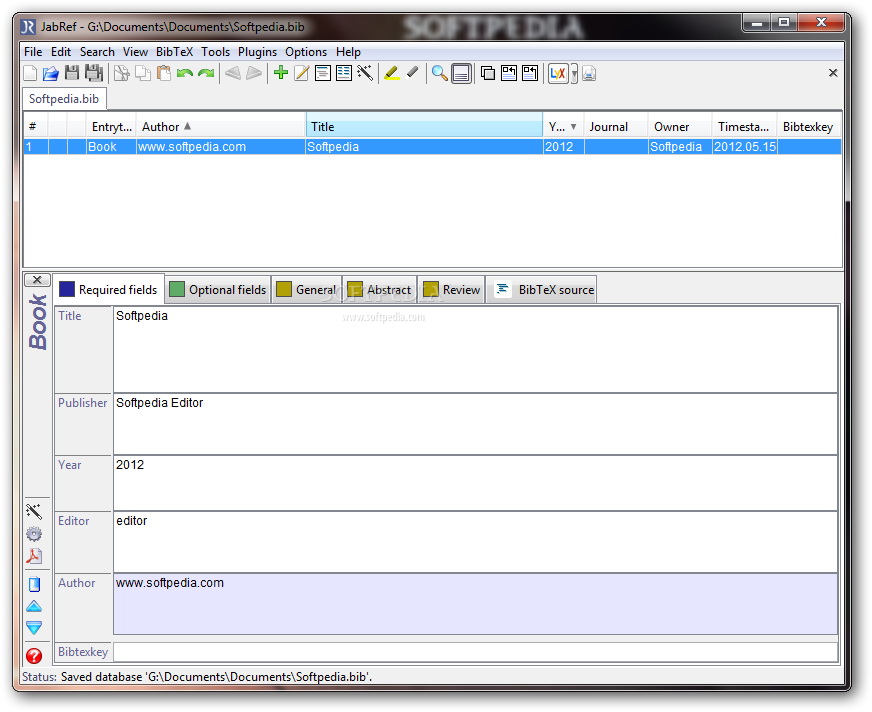
Task: Open search using the magnifying glass icon
Action: coord(439,73)
